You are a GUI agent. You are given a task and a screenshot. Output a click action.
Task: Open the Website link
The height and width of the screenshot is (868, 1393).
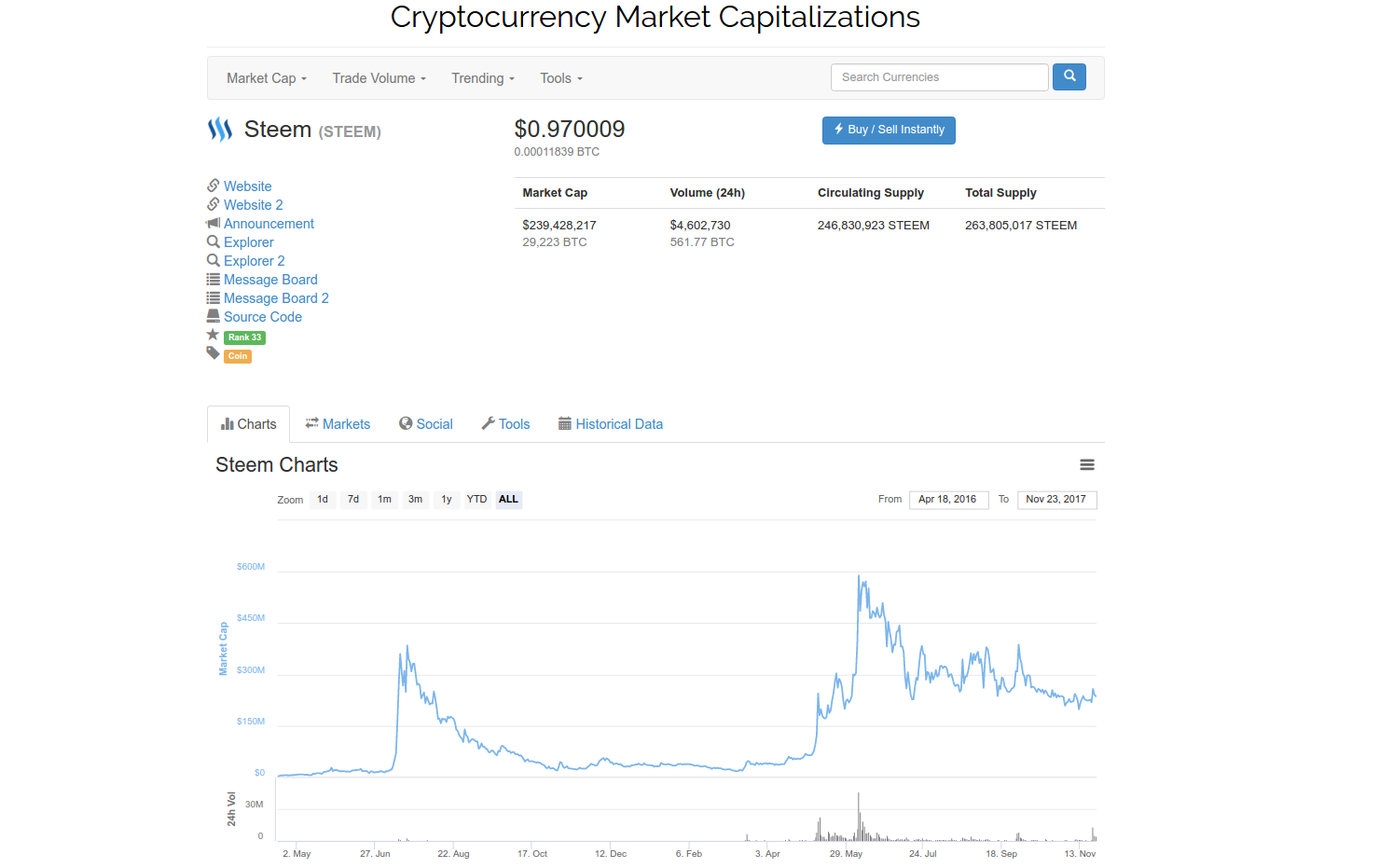[x=248, y=186]
